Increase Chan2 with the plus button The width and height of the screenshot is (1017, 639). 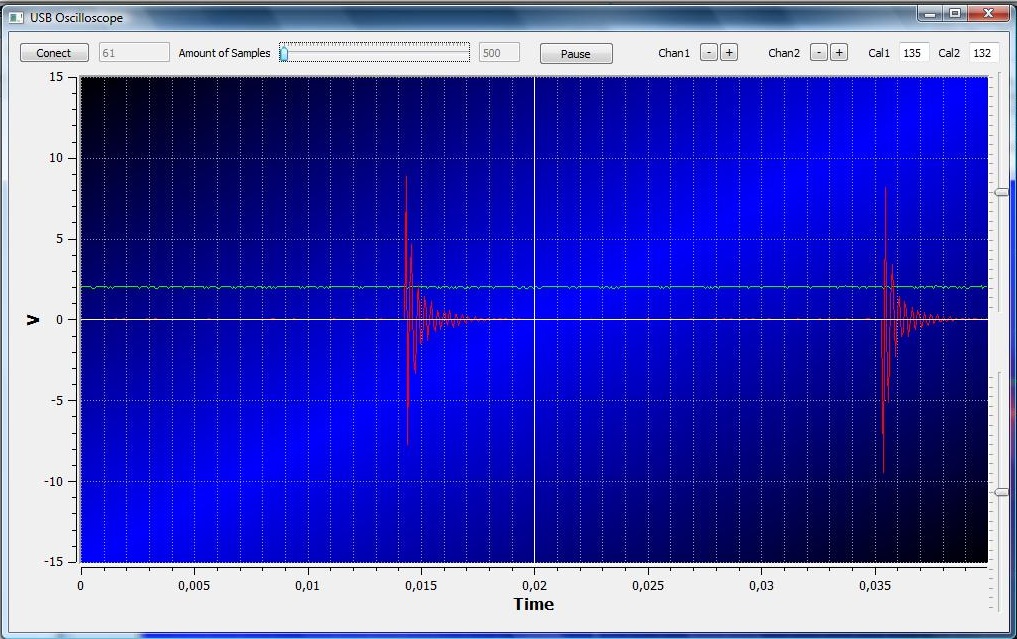[839, 53]
